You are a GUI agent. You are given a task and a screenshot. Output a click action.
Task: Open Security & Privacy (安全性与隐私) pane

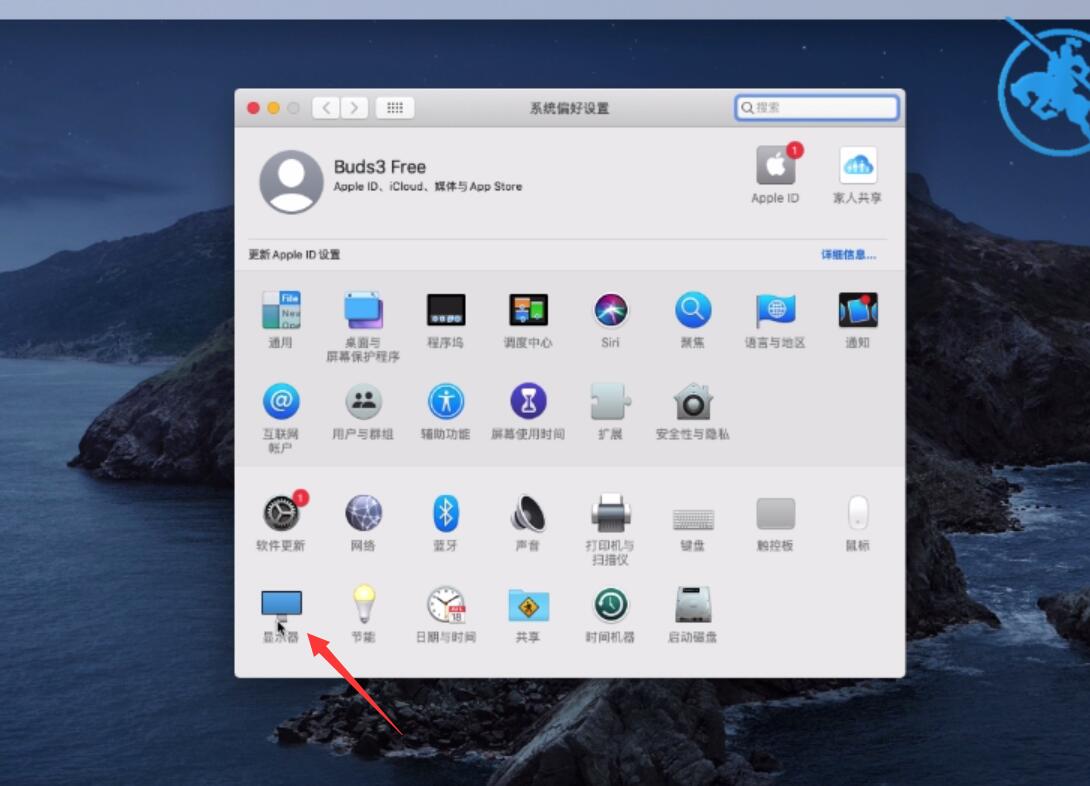tap(693, 402)
